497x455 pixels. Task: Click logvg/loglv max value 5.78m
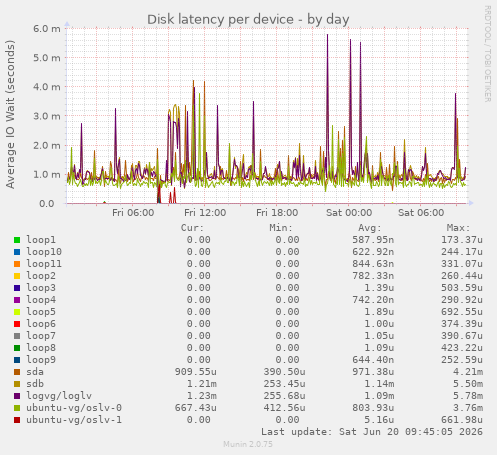pyautogui.click(x=468, y=396)
